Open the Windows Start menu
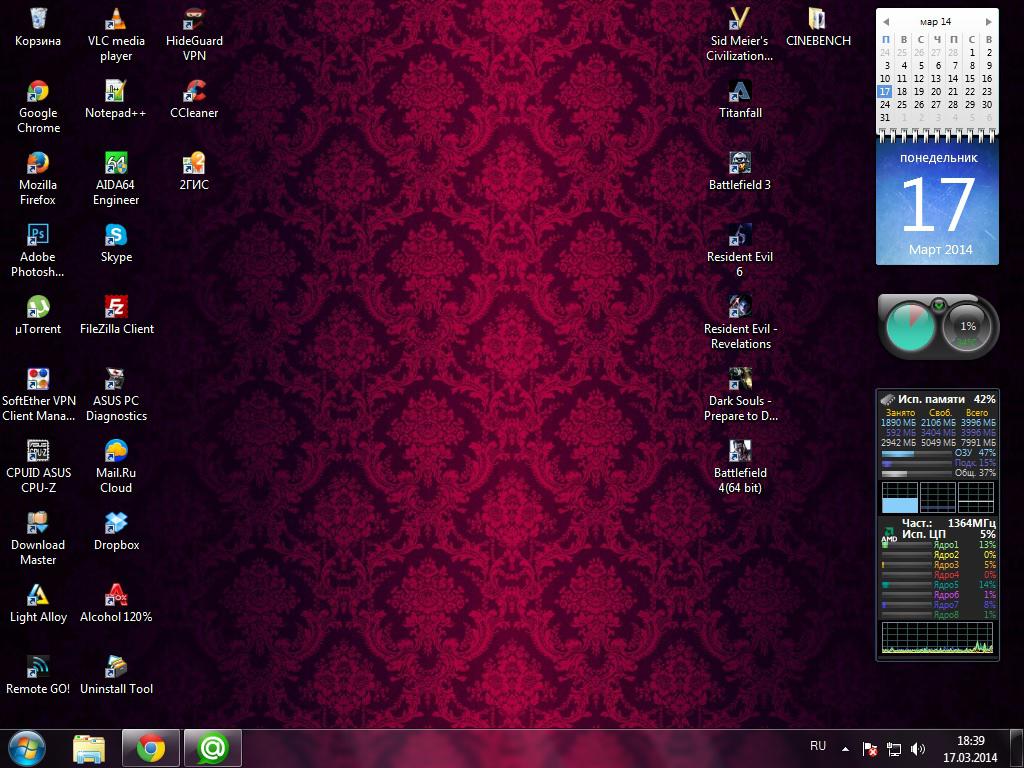The height and width of the screenshot is (768, 1024). 27,748
